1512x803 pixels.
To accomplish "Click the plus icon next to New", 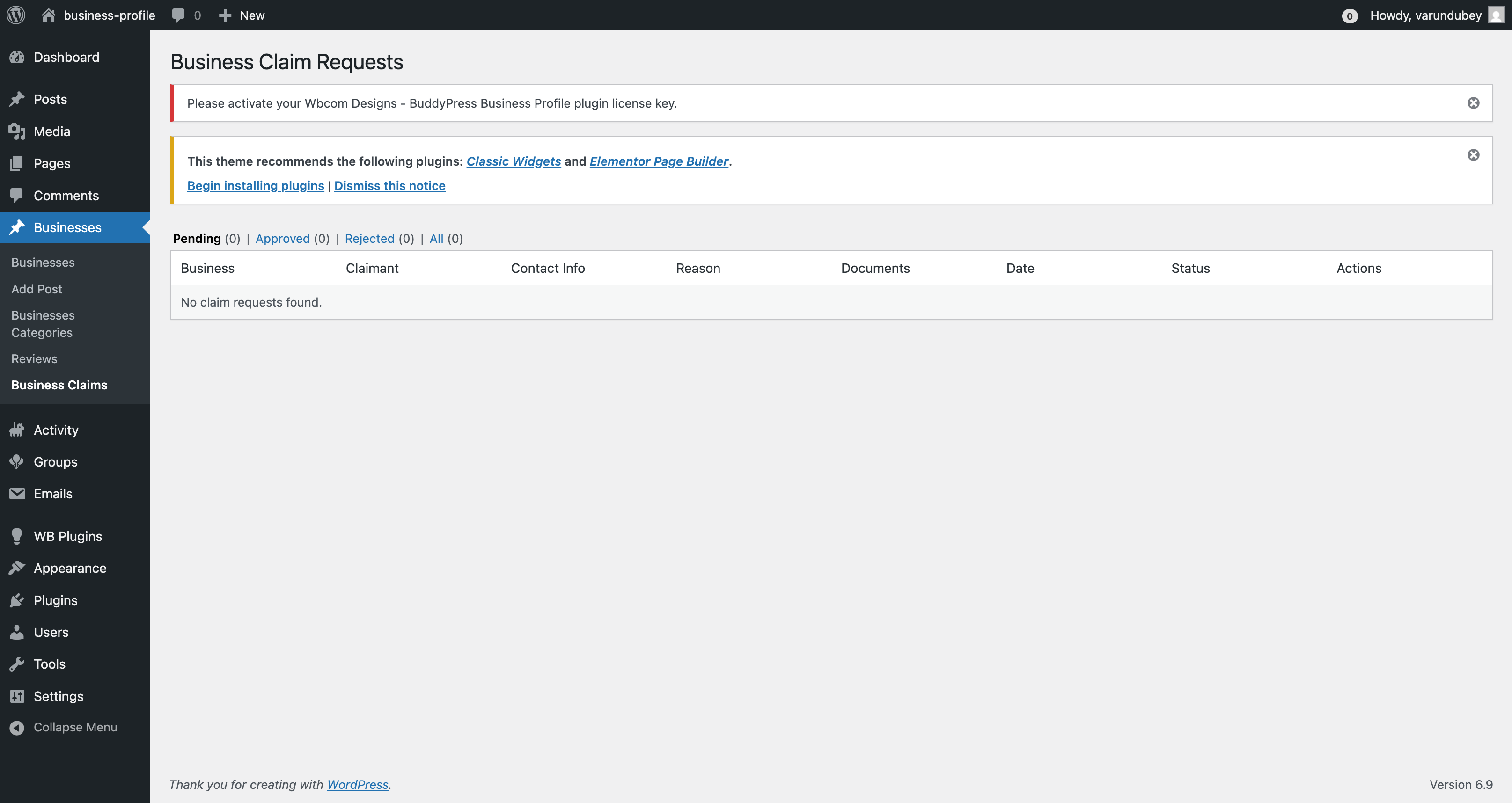I will pos(225,15).
